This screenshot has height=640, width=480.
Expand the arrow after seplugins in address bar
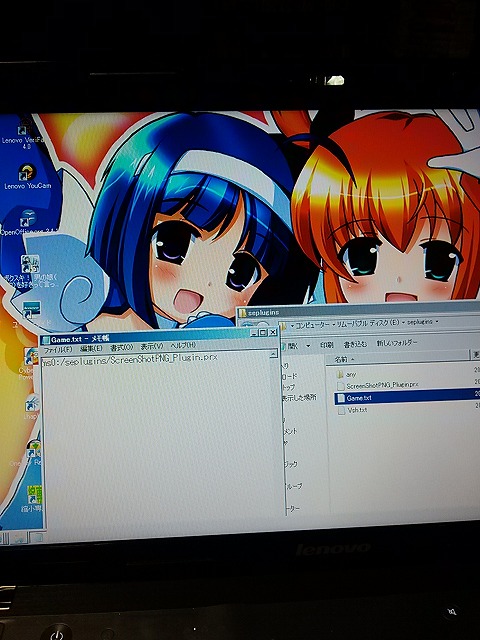[437, 322]
